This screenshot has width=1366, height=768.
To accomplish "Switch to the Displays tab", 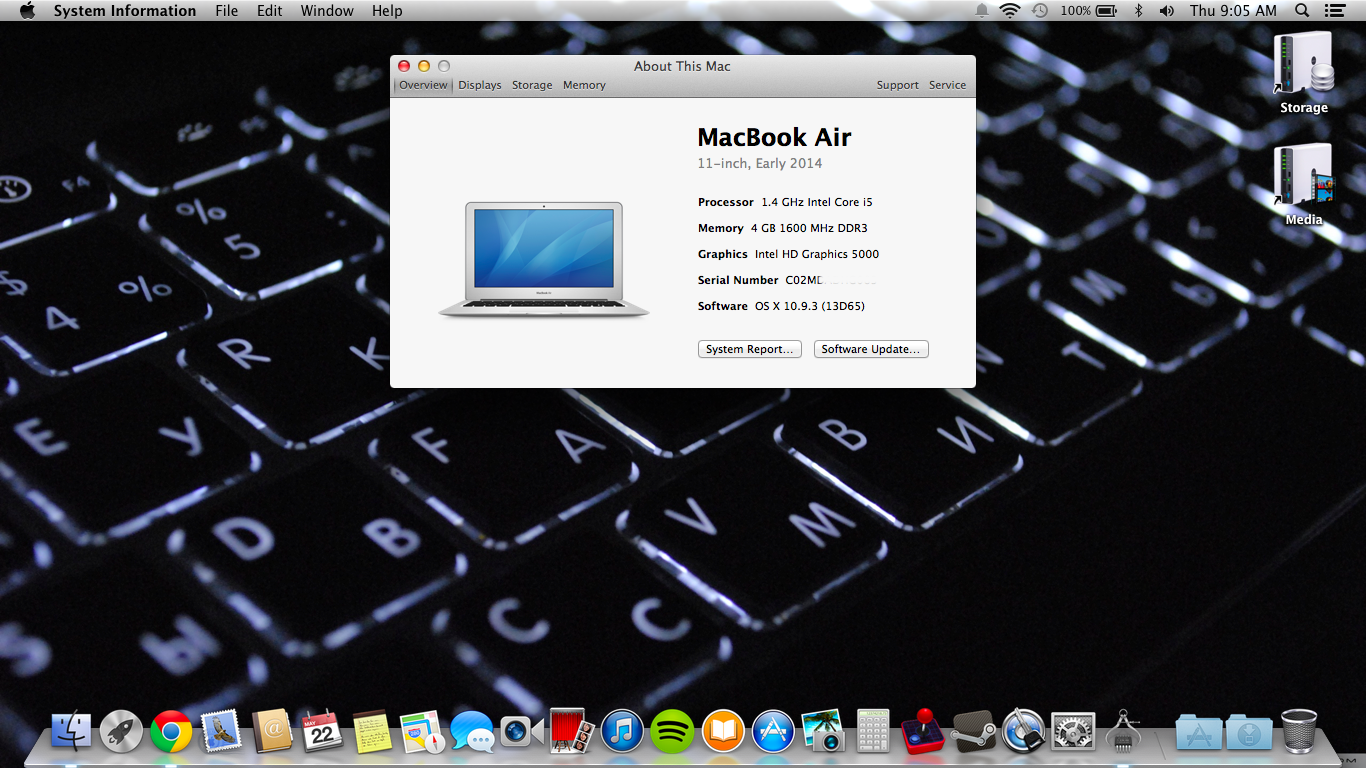I will click(x=480, y=85).
